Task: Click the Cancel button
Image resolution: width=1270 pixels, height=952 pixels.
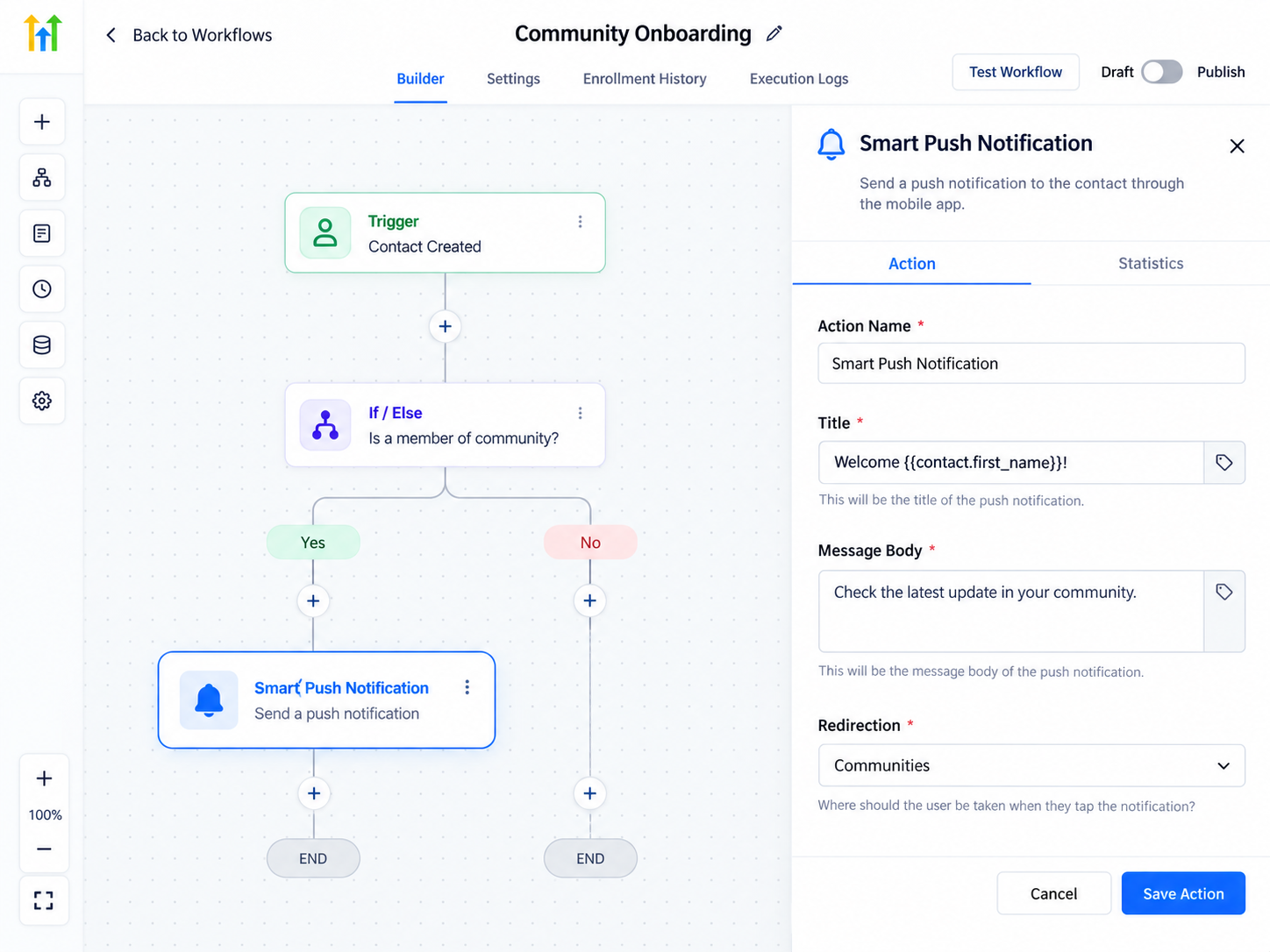Action: tap(1053, 893)
